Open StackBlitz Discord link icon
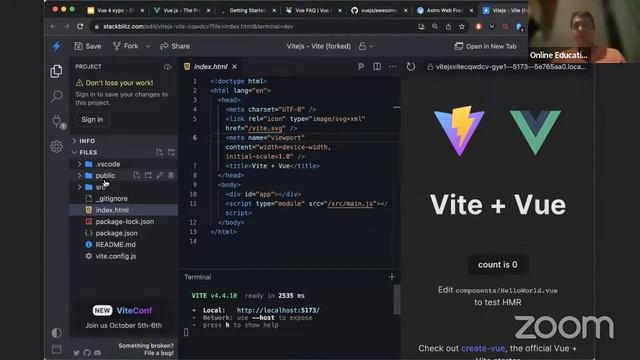 [x=98, y=353]
